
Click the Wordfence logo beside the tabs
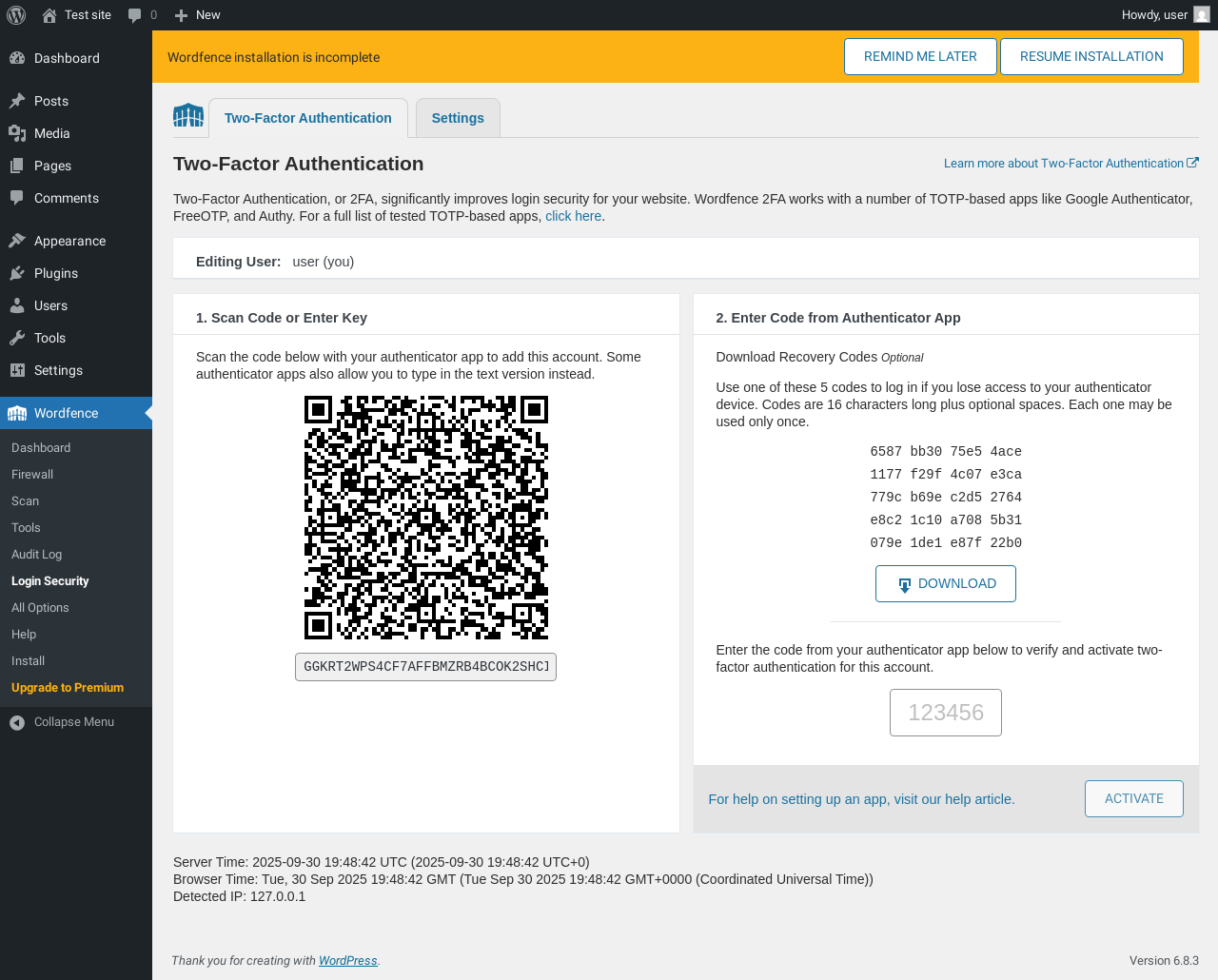188,116
